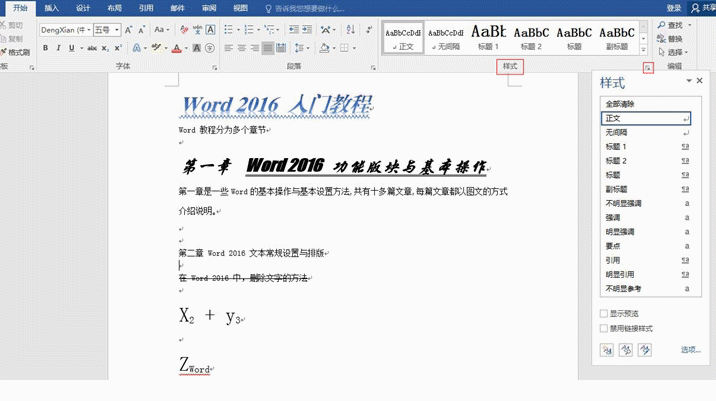Image resolution: width=716 pixels, height=401 pixels.
Task: Insert enclosed character icon
Action: 210,48
